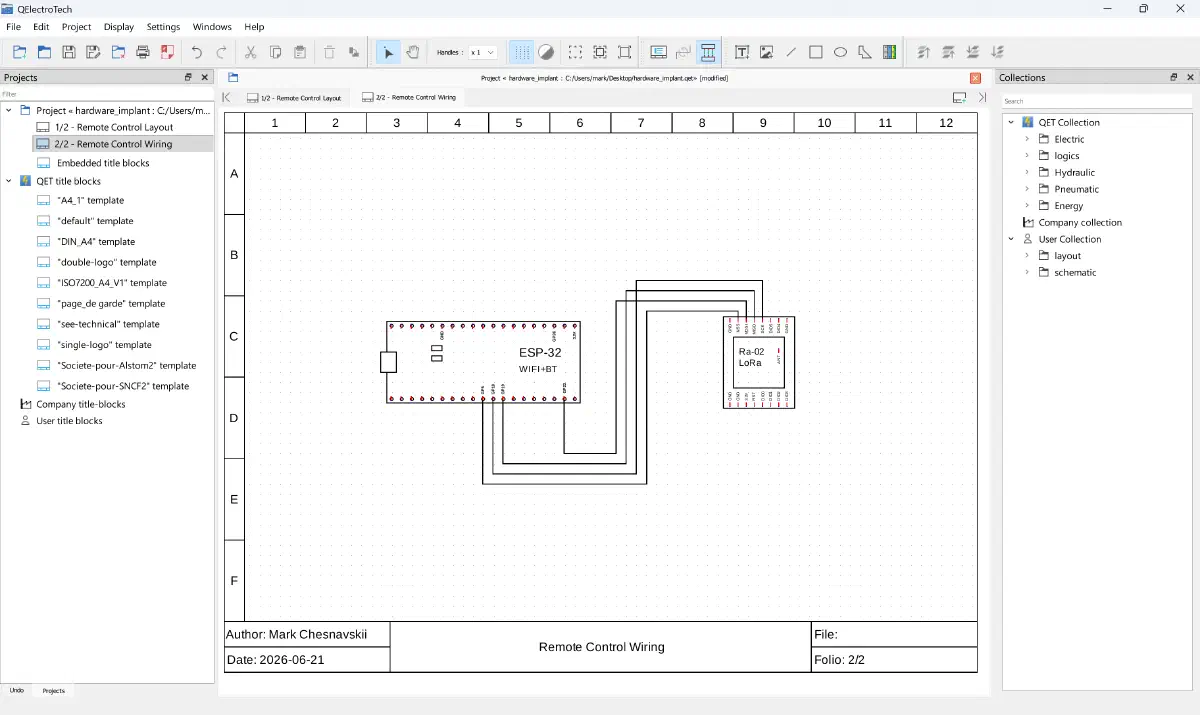Select the hand pan view tool
The height and width of the screenshot is (715, 1200).
tap(413, 52)
